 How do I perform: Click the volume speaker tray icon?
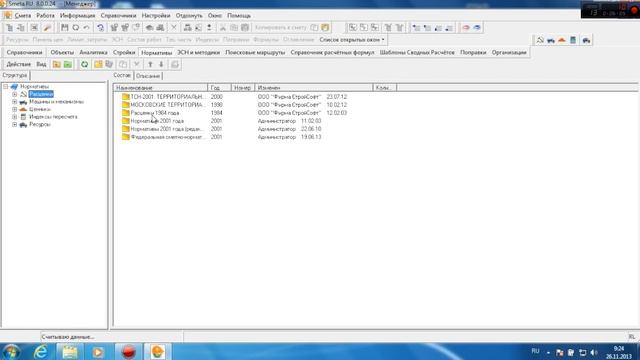594,352
